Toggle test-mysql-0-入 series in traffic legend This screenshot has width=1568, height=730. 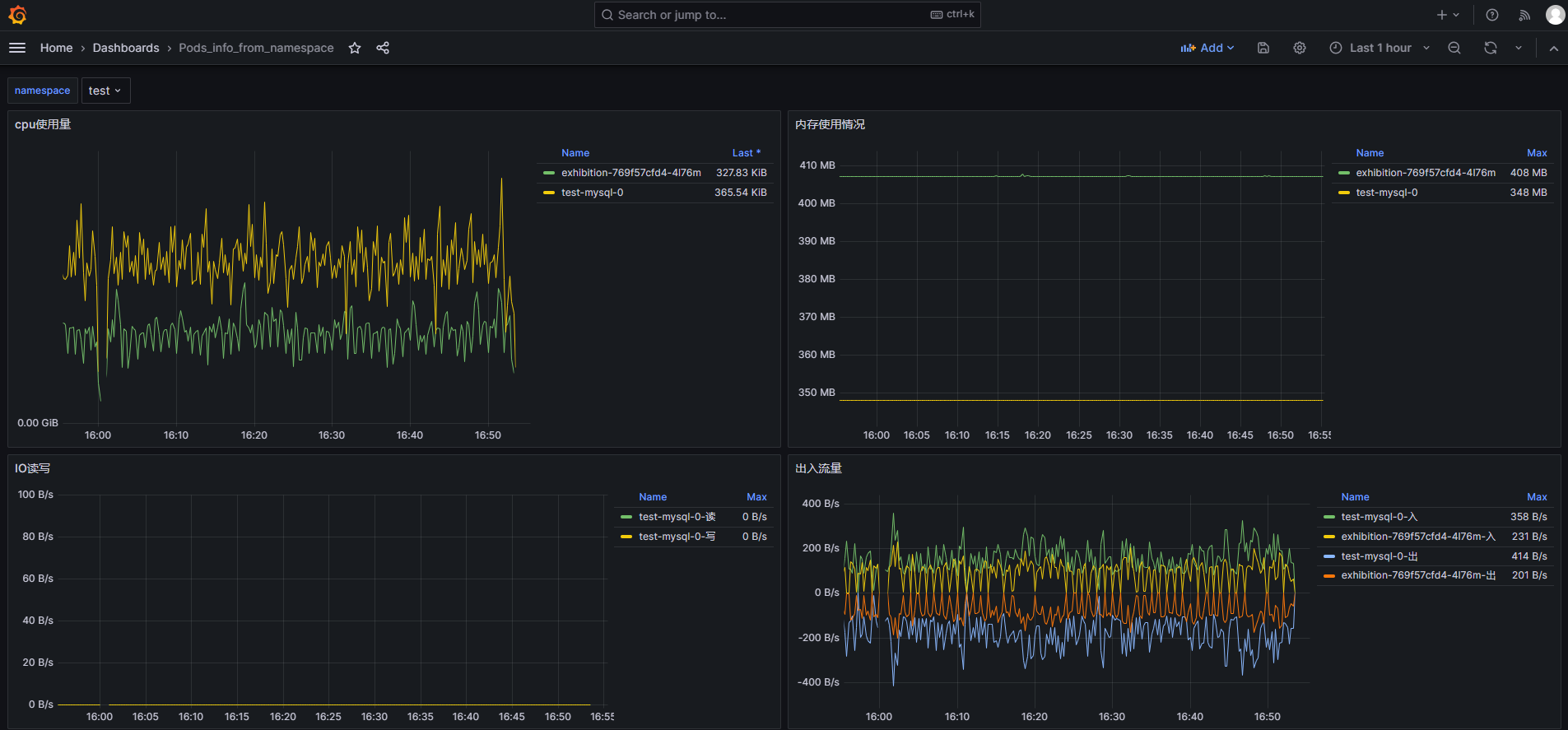pyautogui.click(x=1379, y=517)
